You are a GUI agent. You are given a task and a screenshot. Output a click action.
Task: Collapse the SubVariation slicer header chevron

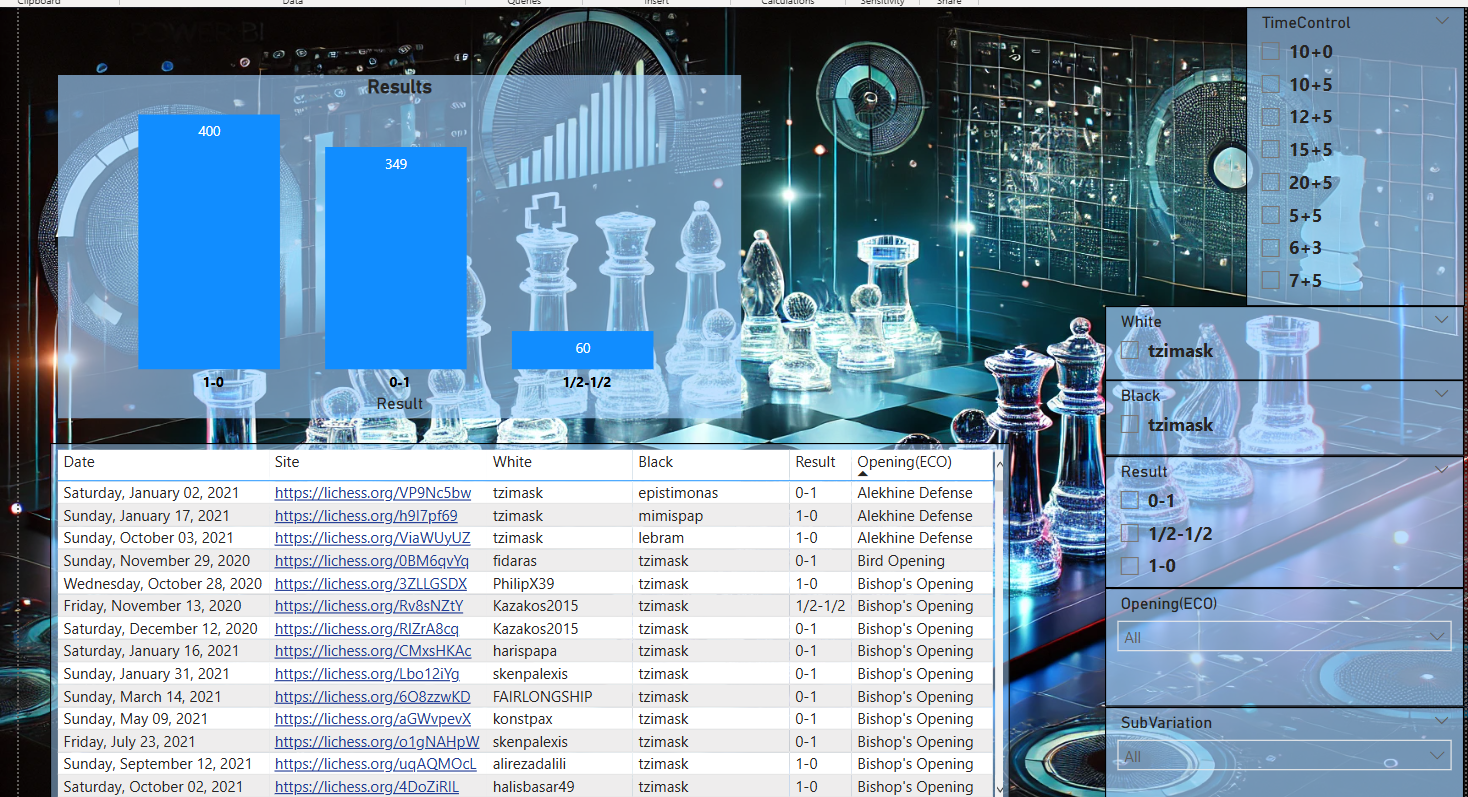(x=1442, y=720)
